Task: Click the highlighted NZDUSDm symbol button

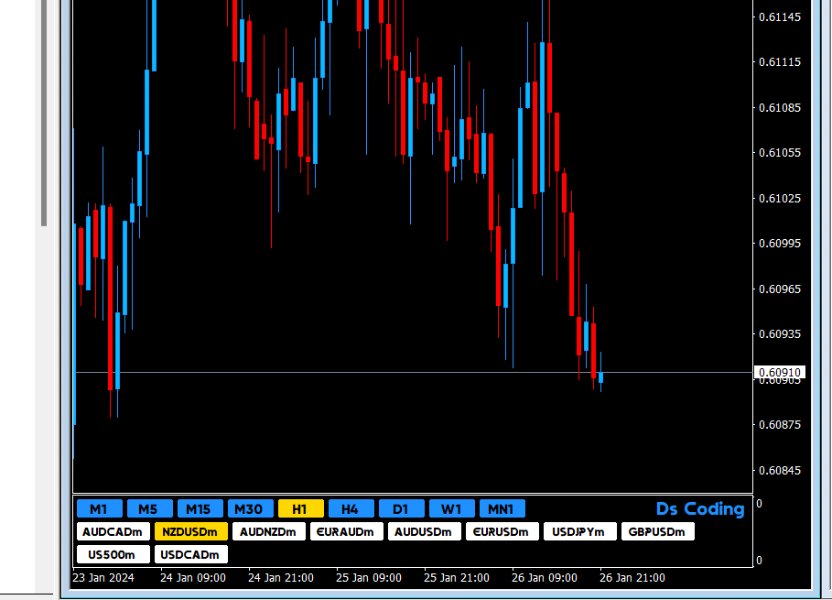Action: click(191, 532)
